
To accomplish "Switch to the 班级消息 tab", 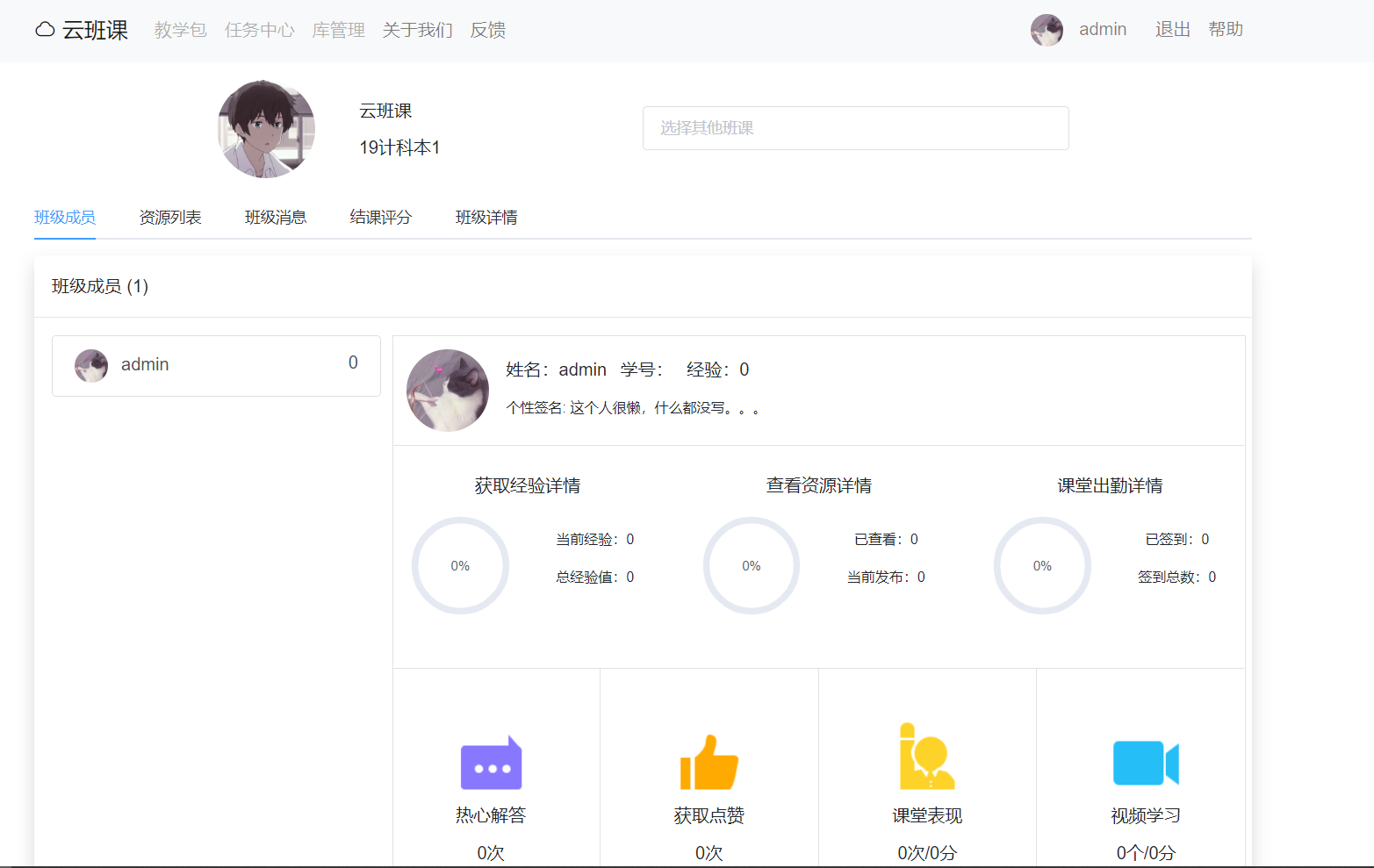I will pyautogui.click(x=276, y=217).
